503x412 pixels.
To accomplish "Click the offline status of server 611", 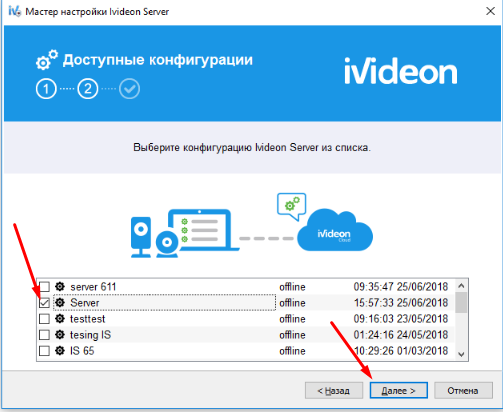I will pyautogui.click(x=292, y=287).
